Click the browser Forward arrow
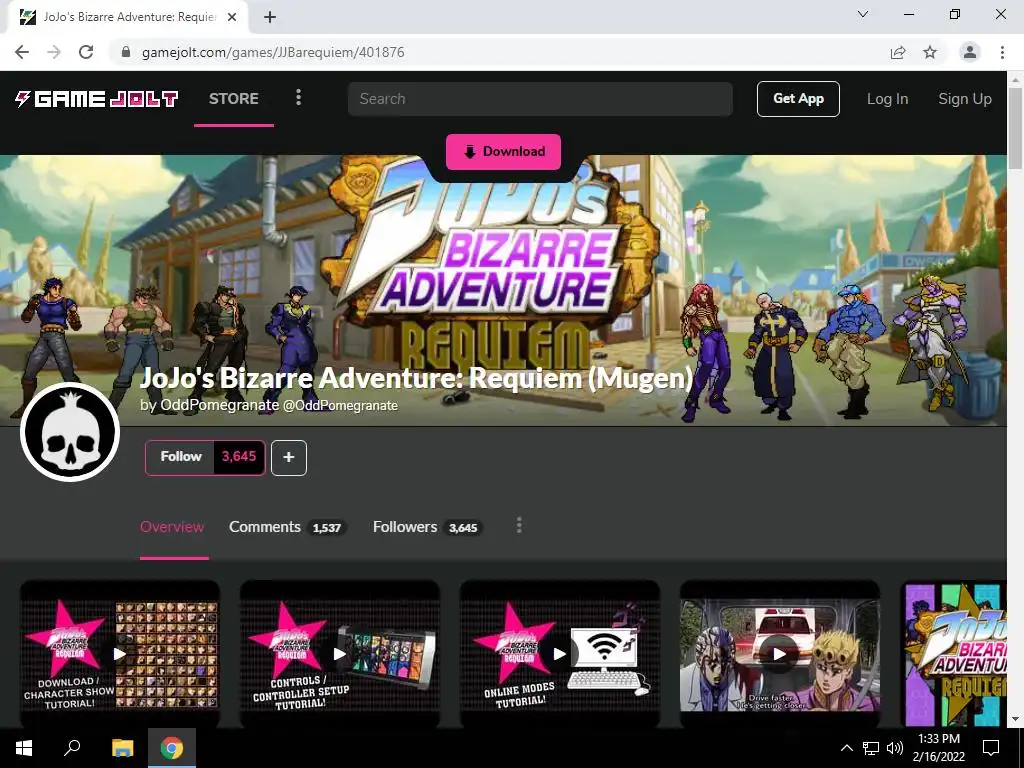This screenshot has height=768, width=1024. (x=54, y=52)
